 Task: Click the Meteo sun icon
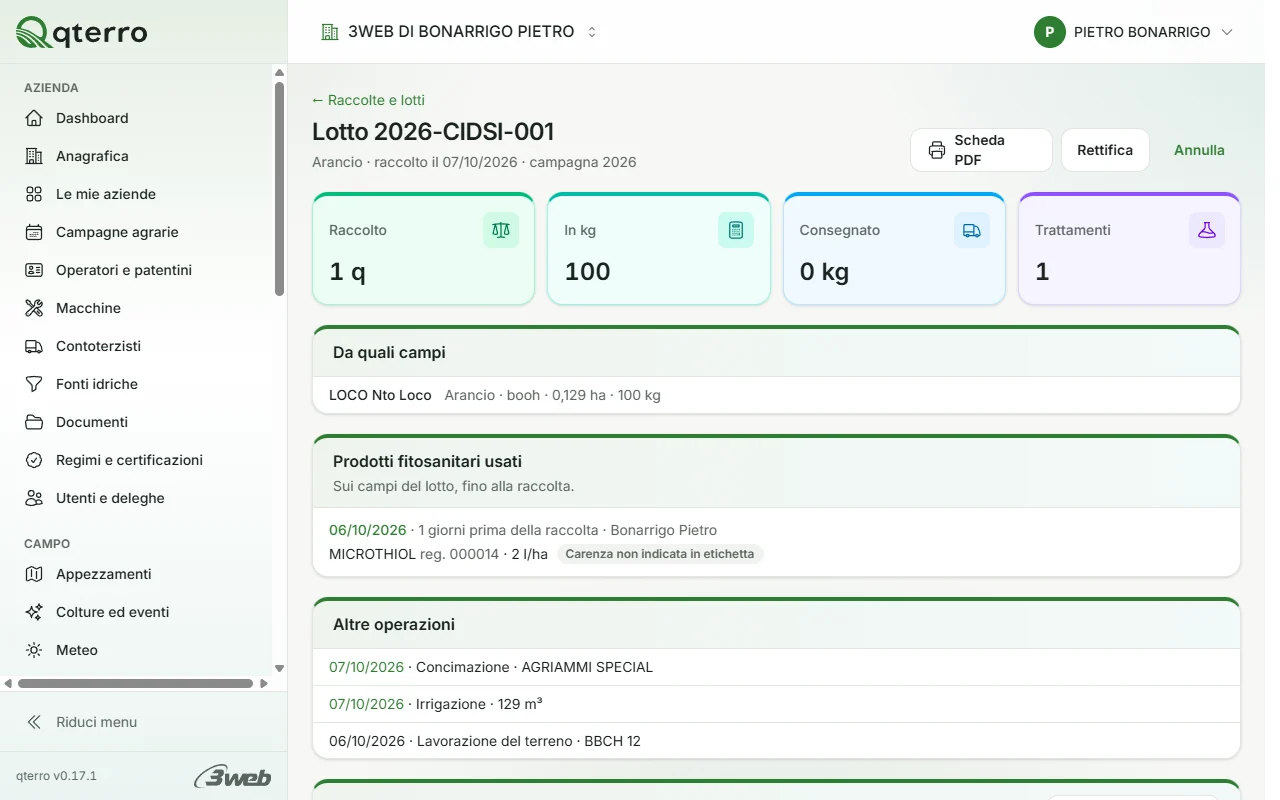click(34, 650)
